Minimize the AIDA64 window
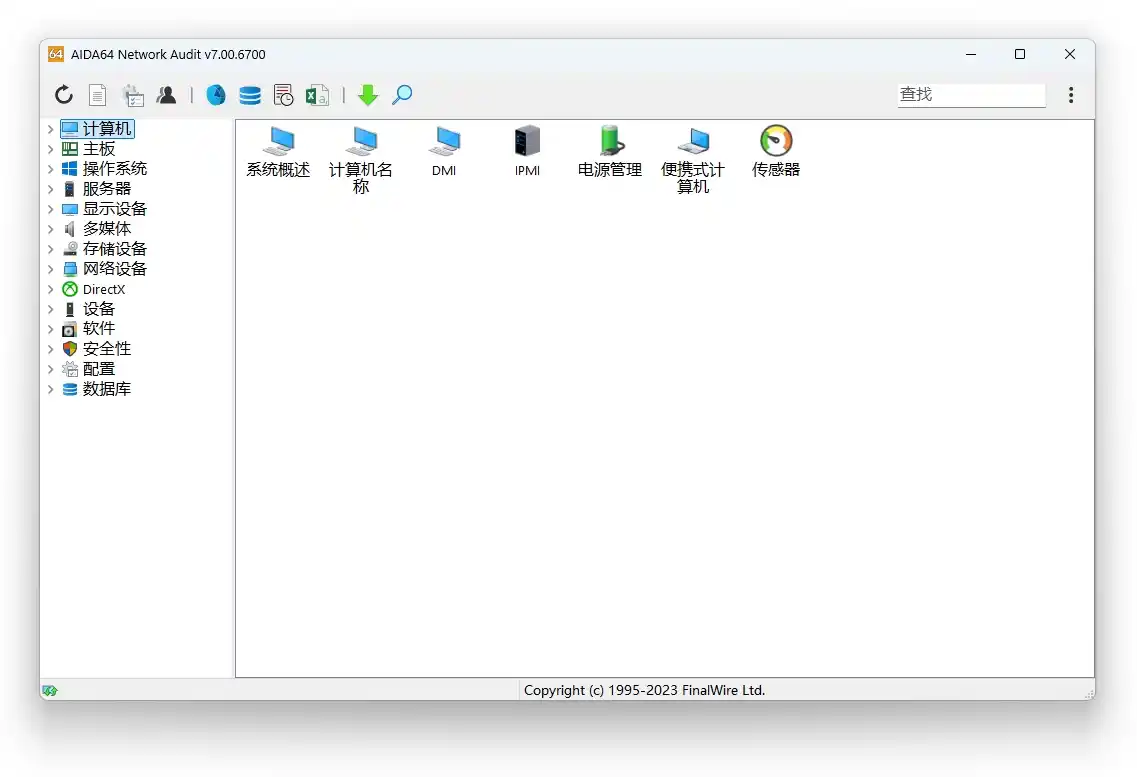Image resolution: width=1137 pixels, height=777 pixels. click(x=971, y=54)
